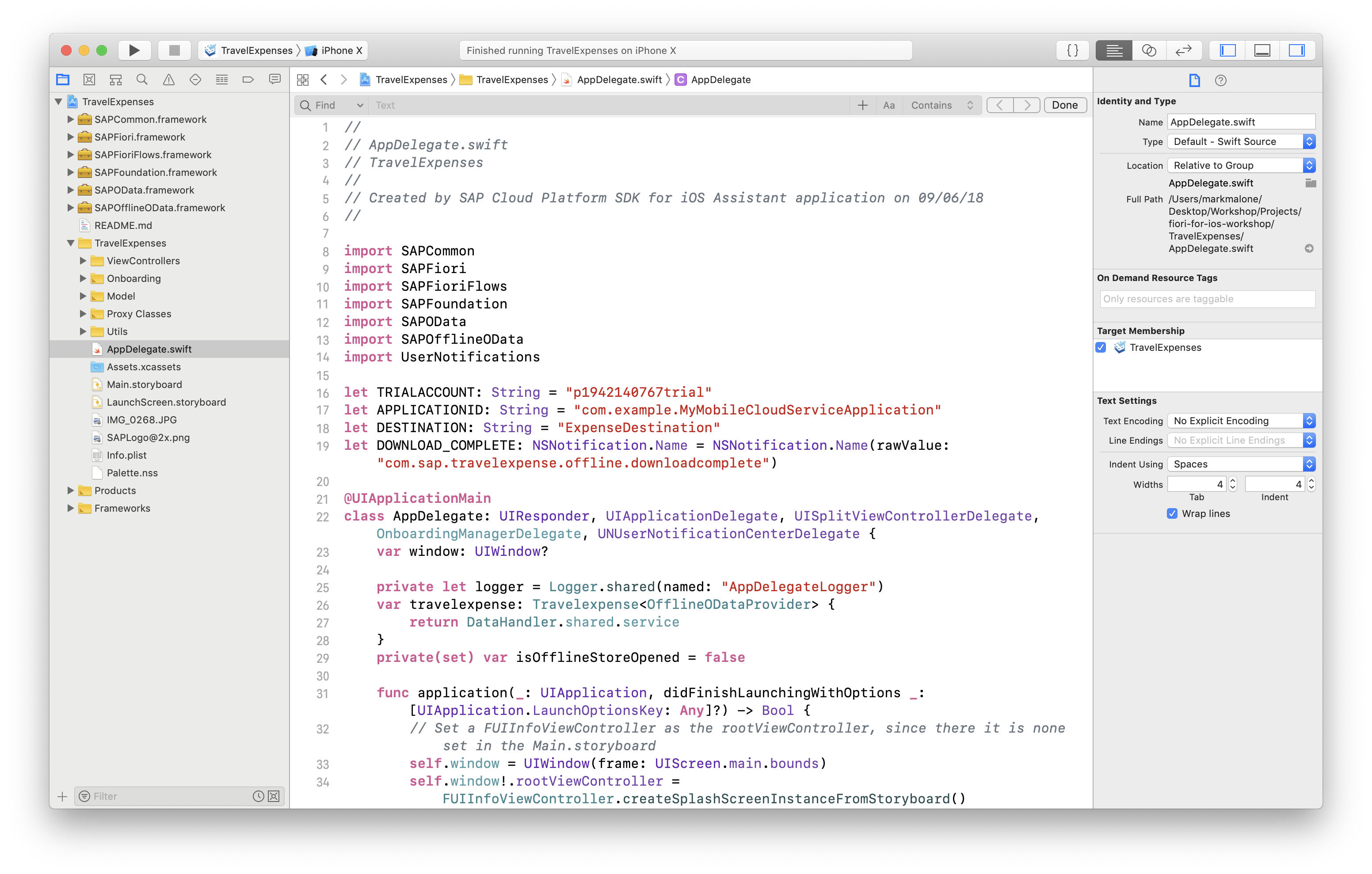Go back in editor history
1372x874 pixels.
tap(324, 80)
